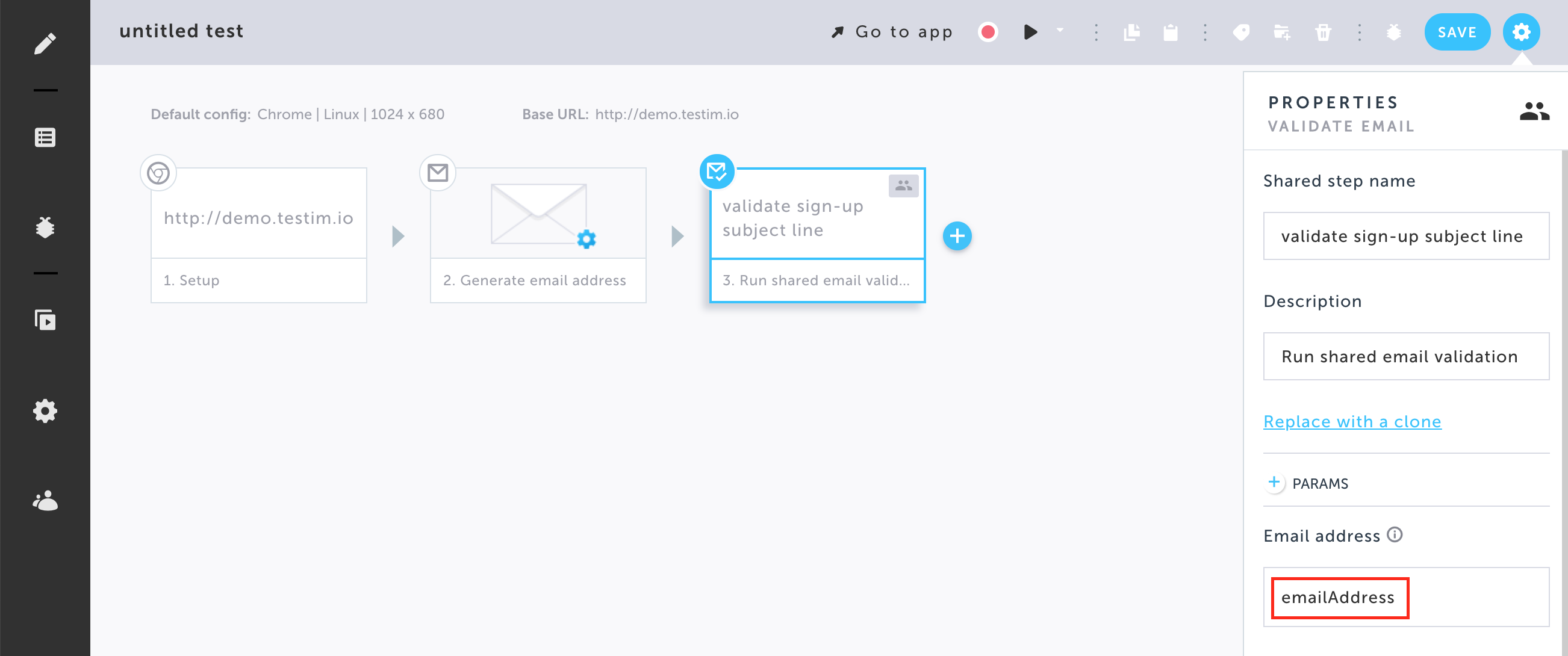Open the run options dropdown arrow
The image size is (1568, 656).
coord(1059,32)
